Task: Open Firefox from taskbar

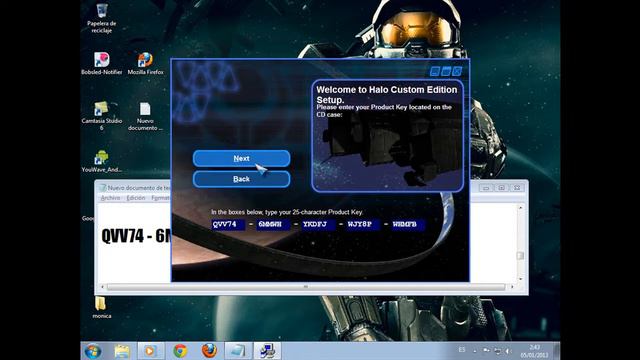Action: [209, 351]
